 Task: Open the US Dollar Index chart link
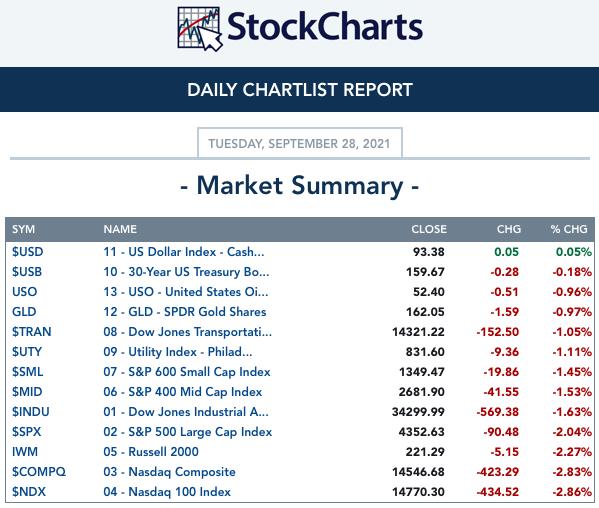pyautogui.click(x=183, y=252)
